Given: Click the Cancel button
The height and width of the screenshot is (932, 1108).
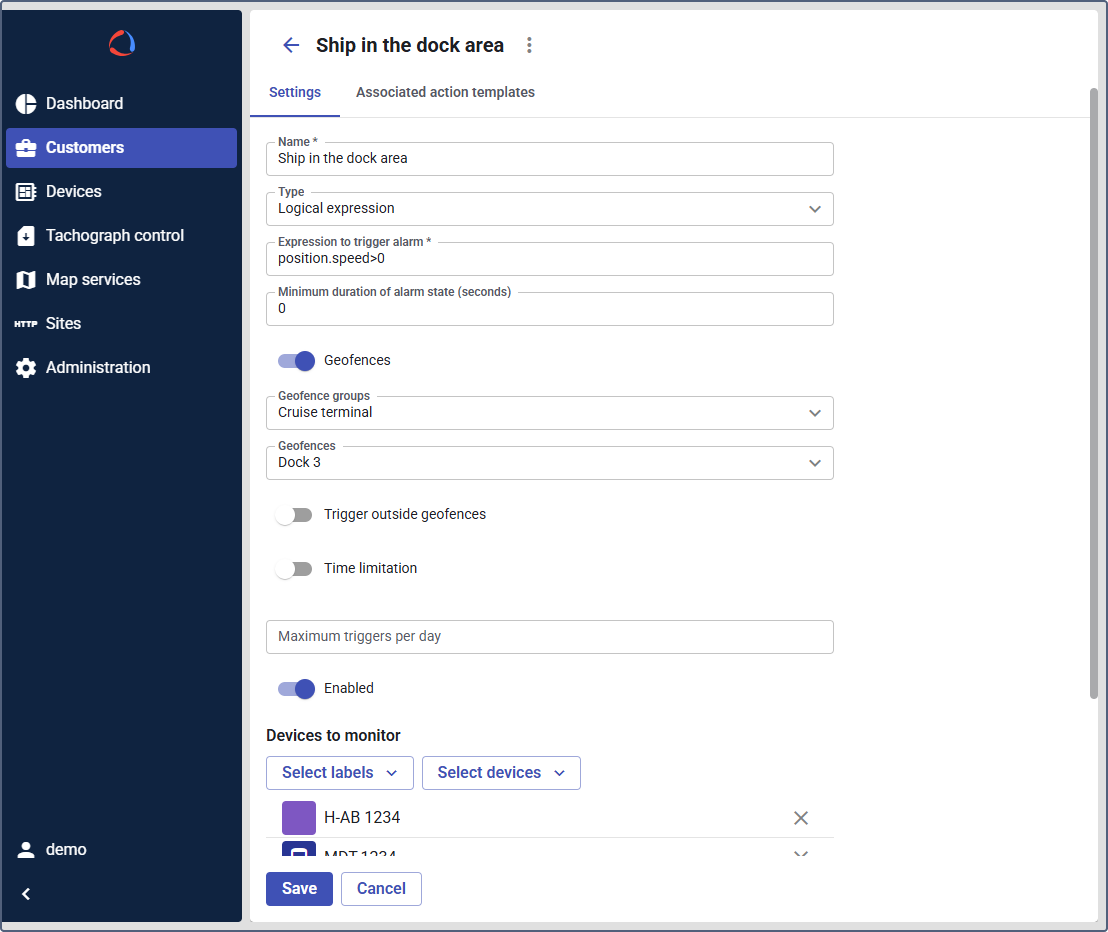Looking at the screenshot, I should tap(381, 889).
